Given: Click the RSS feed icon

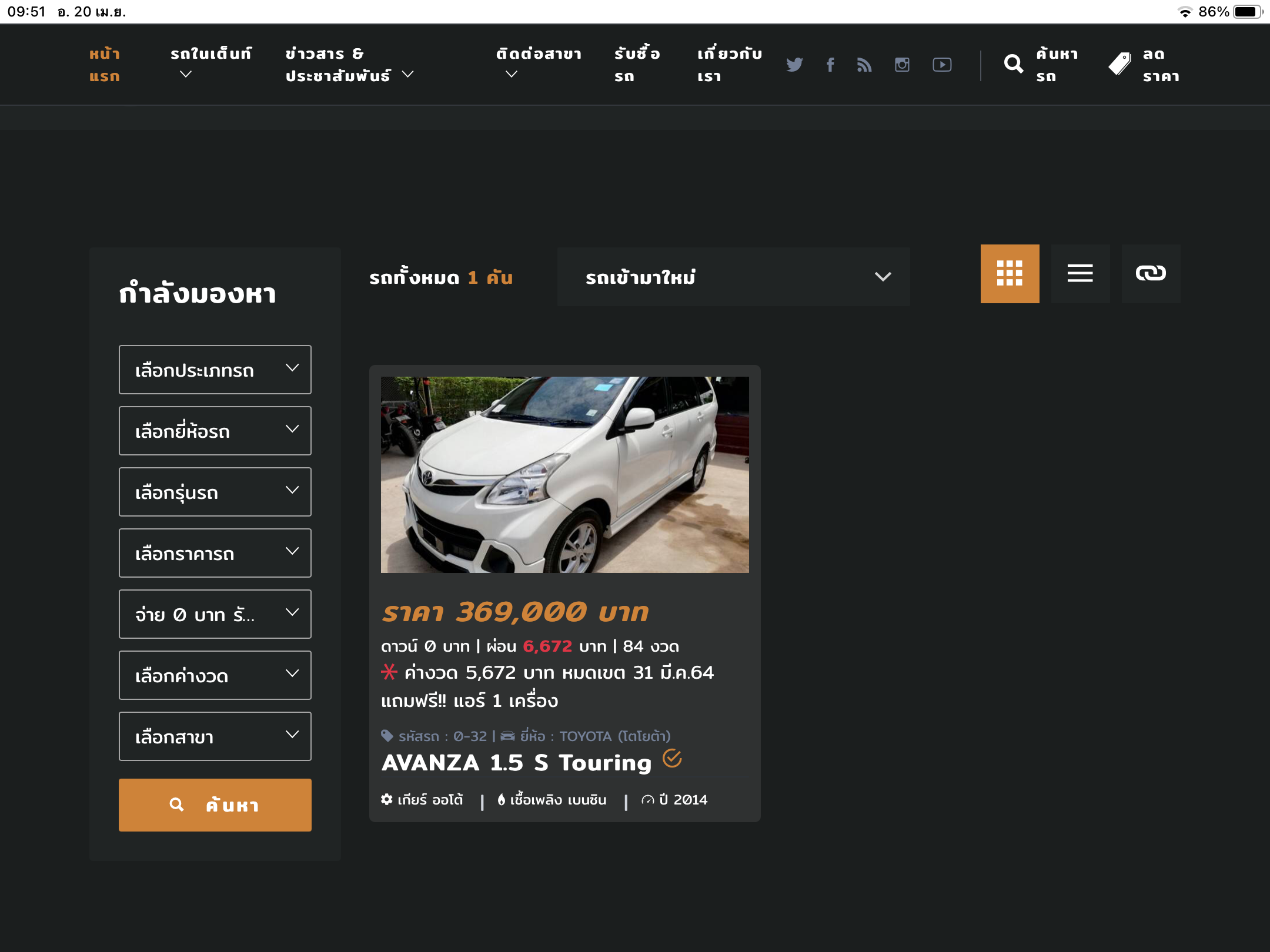Looking at the screenshot, I should tap(864, 65).
